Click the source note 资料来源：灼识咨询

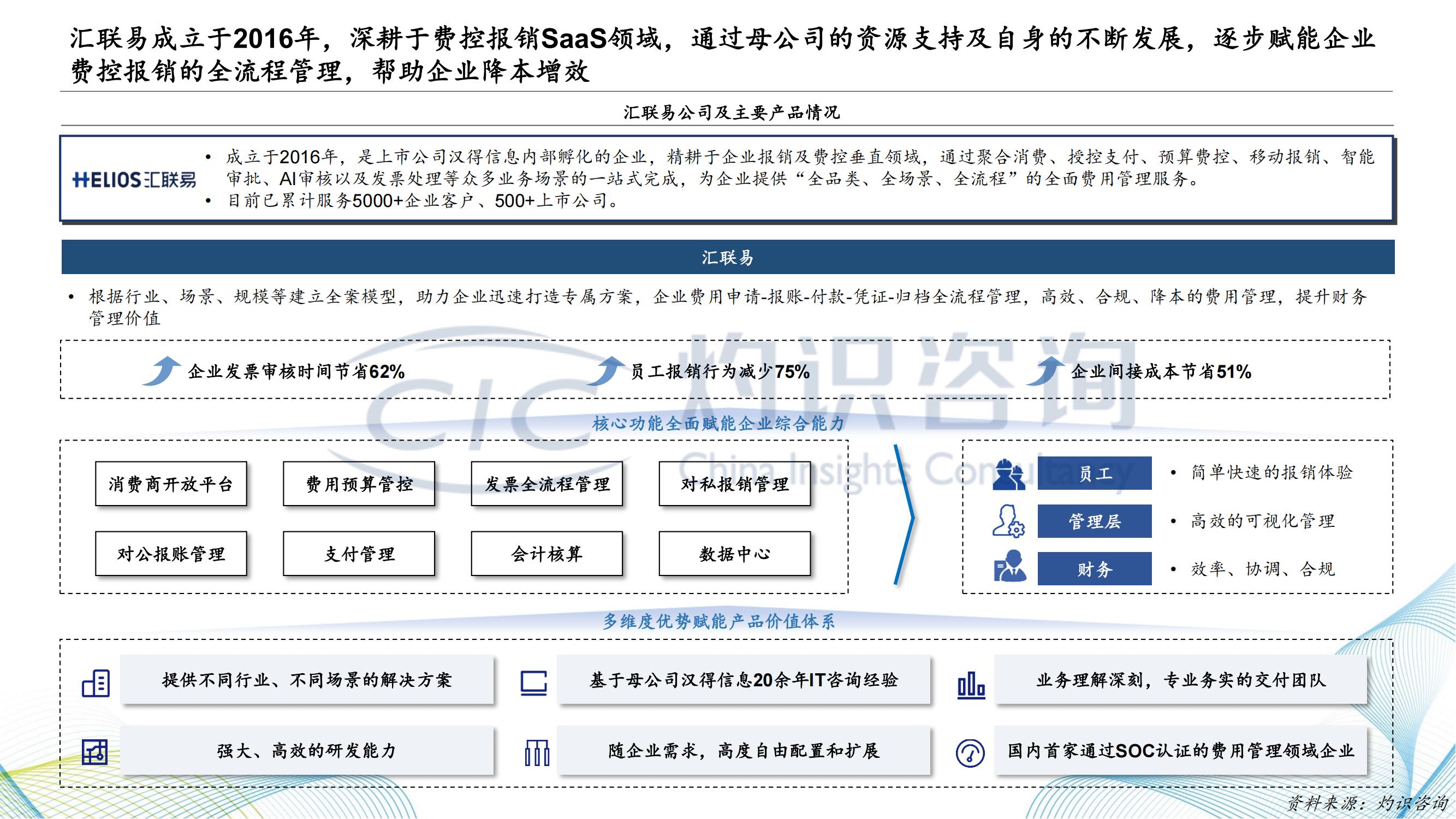tap(1369, 803)
